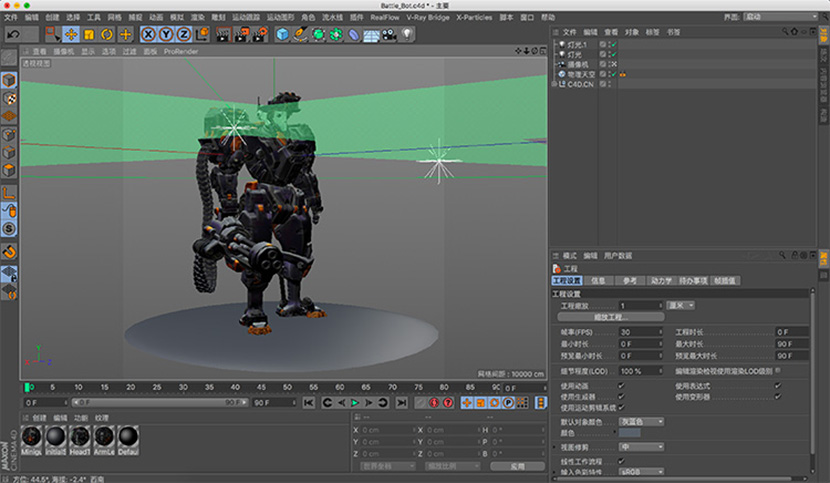Open the RealFlow menu

tap(385, 17)
